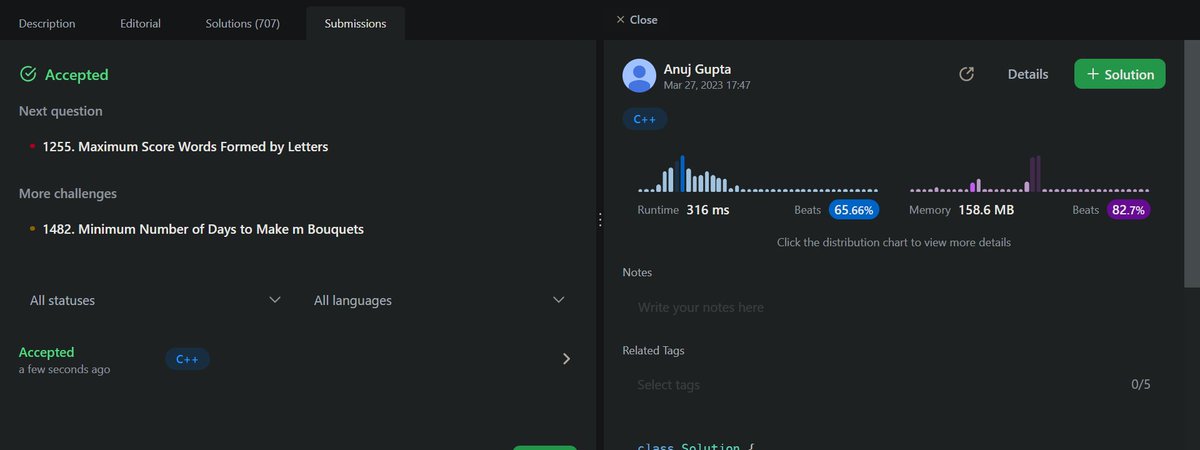
Task: Click the green + Solution button
Action: pos(1120,74)
